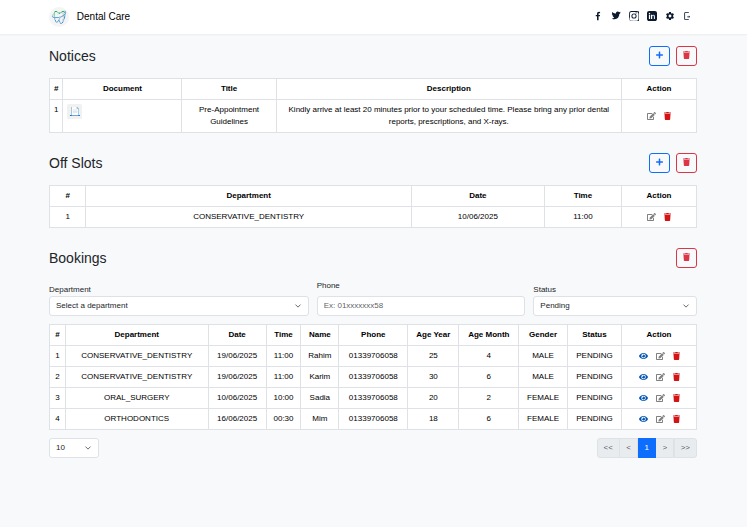
Task: Go to first page with << button
Action: coord(608,448)
